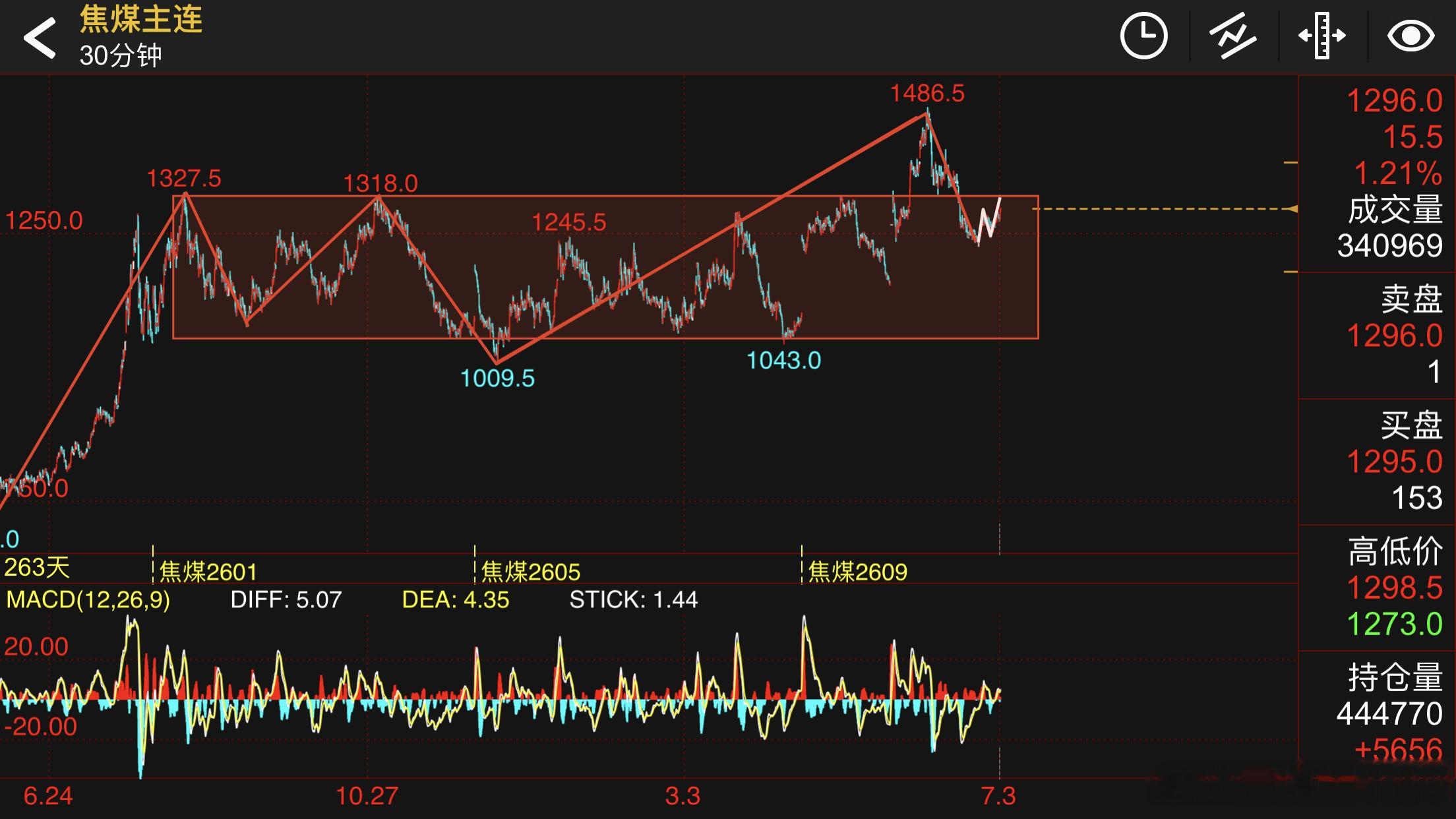Select the high price 1298.5

tap(1395, 588)
